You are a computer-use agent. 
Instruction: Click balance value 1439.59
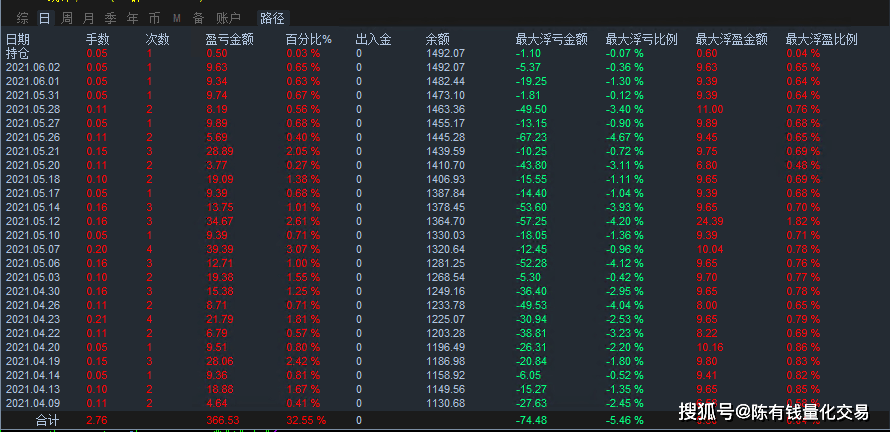(x=445, y=151)
